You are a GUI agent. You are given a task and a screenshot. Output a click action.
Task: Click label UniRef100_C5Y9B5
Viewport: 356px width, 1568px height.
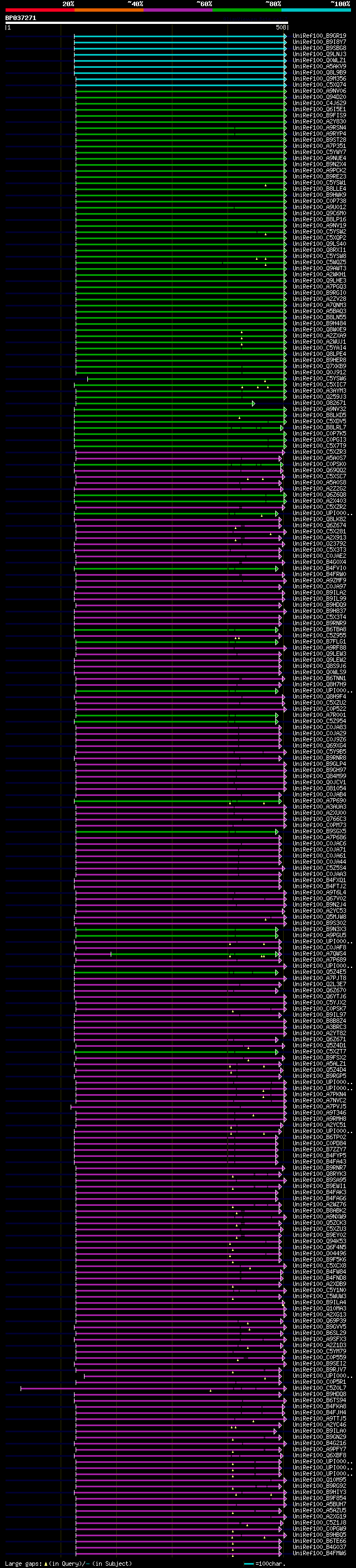point(319,752)
